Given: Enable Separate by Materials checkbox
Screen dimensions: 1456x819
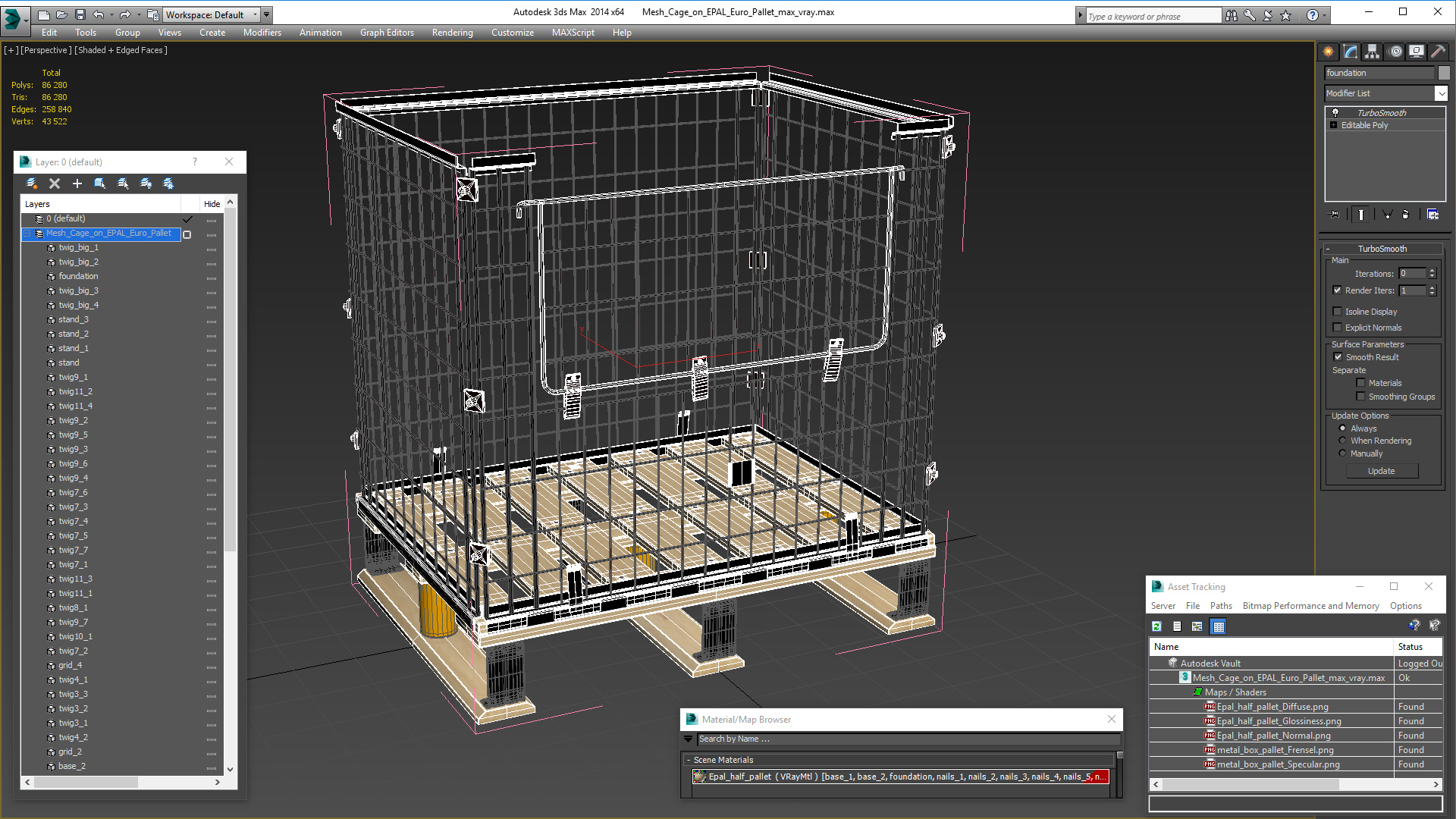Looking at the screenshot, I should tap(1360, 383).
